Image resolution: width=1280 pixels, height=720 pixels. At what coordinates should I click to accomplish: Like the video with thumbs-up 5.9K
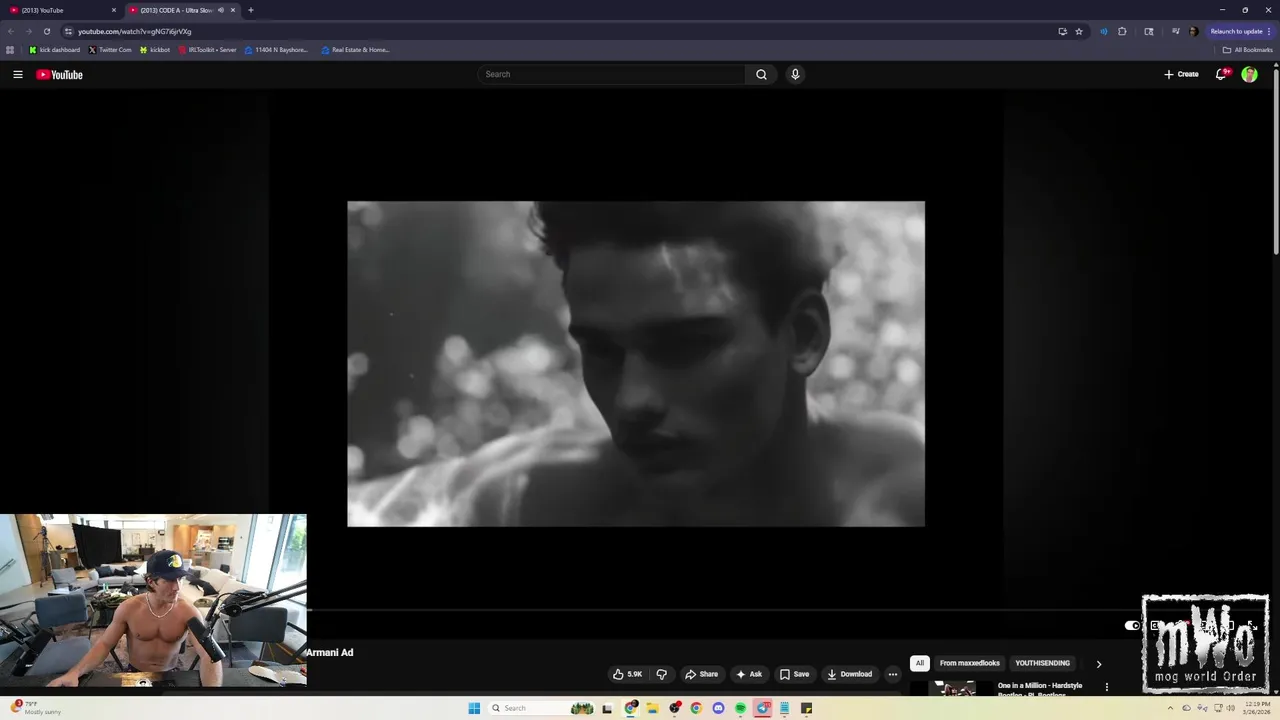(627, 674)
